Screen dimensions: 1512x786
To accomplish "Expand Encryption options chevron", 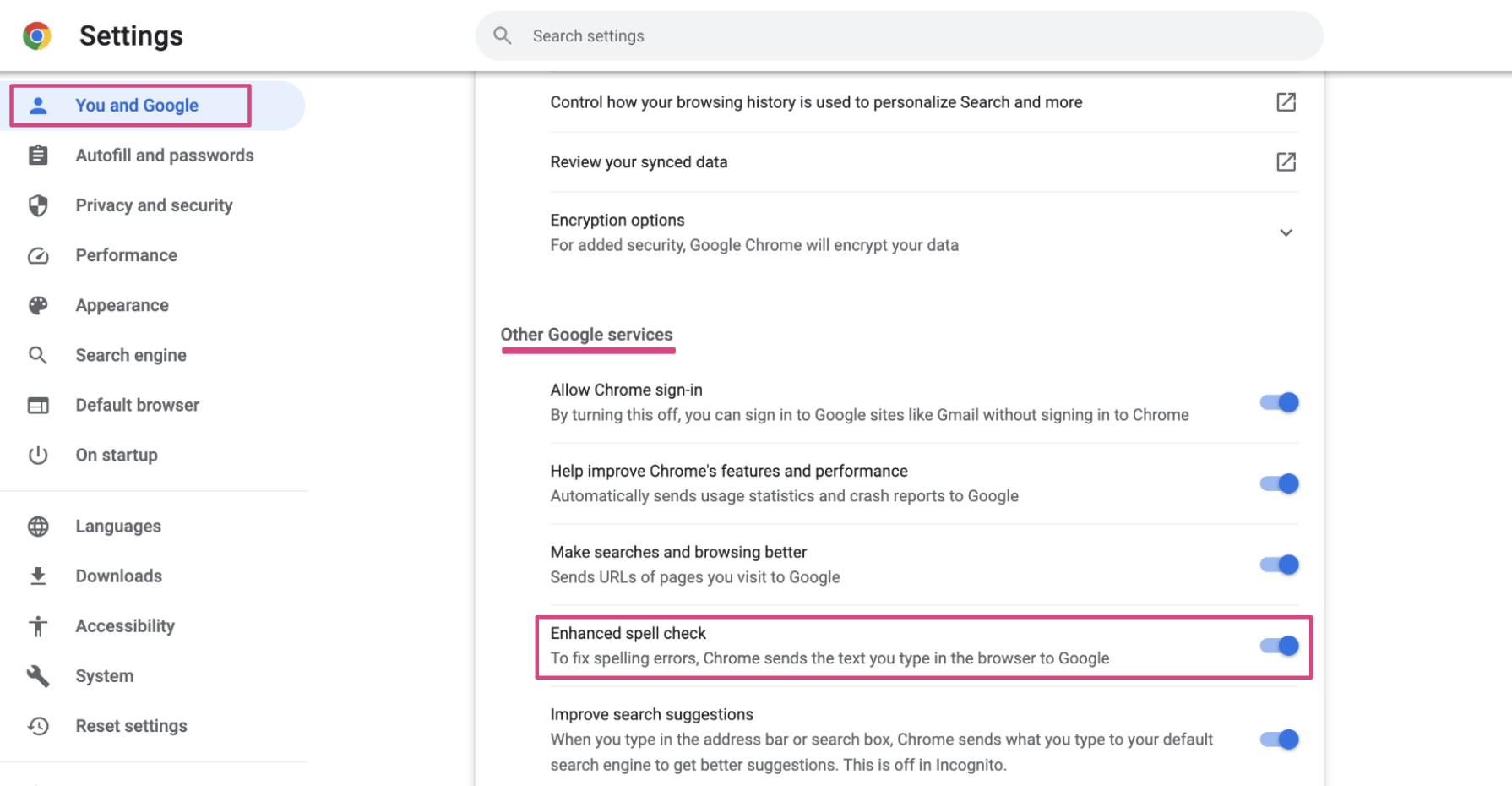I will pyautogui.click(x=1286, y=232).
